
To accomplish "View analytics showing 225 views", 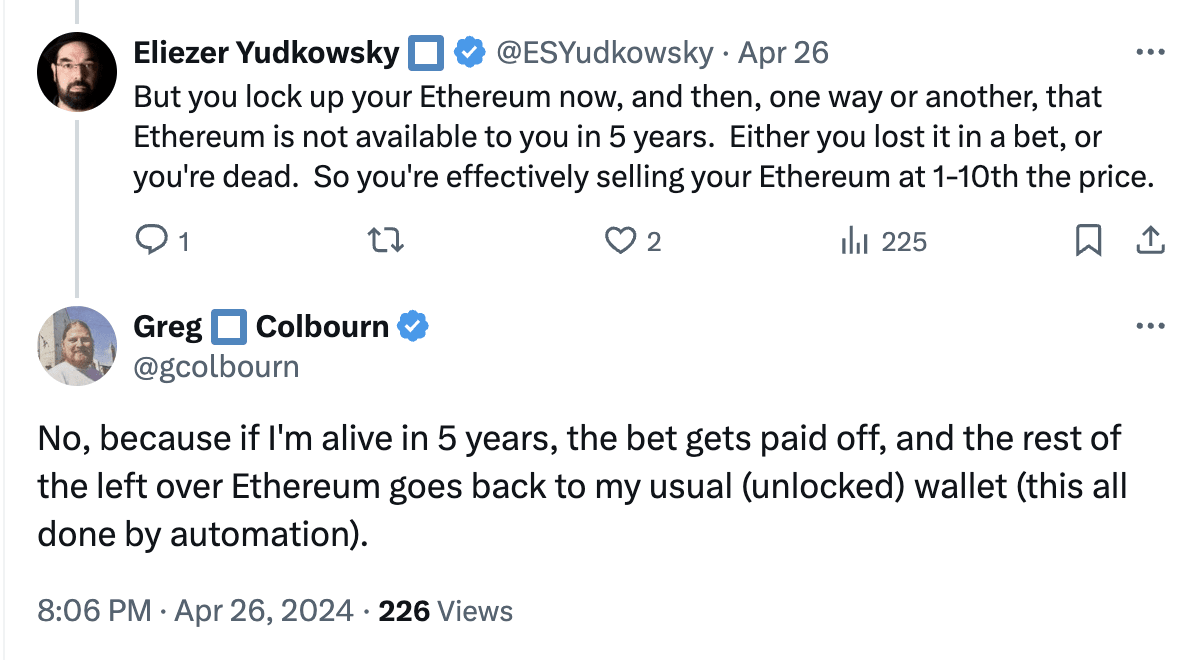I will 883,241.
